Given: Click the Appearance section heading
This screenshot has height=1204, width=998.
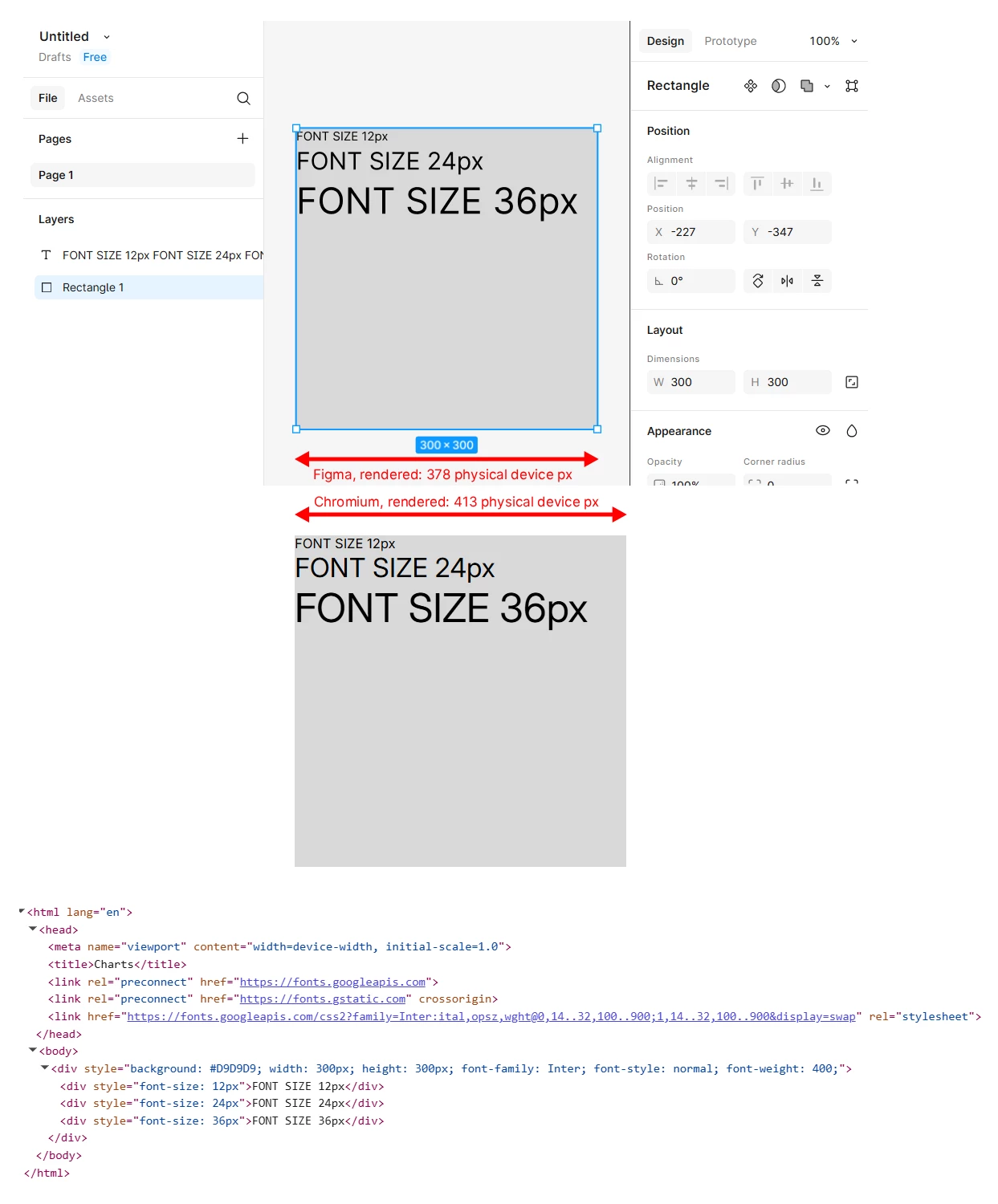Looking at the screenshot, I should click(679, 431).
